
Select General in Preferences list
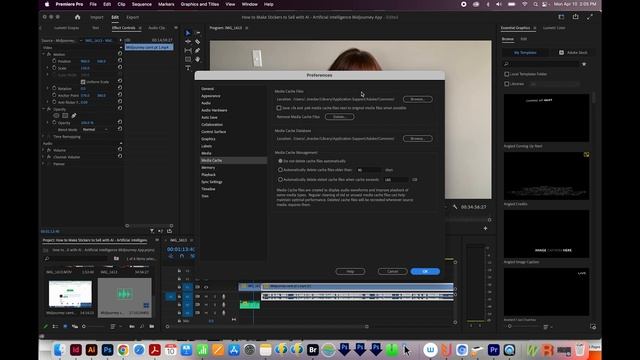click(207, 89)
